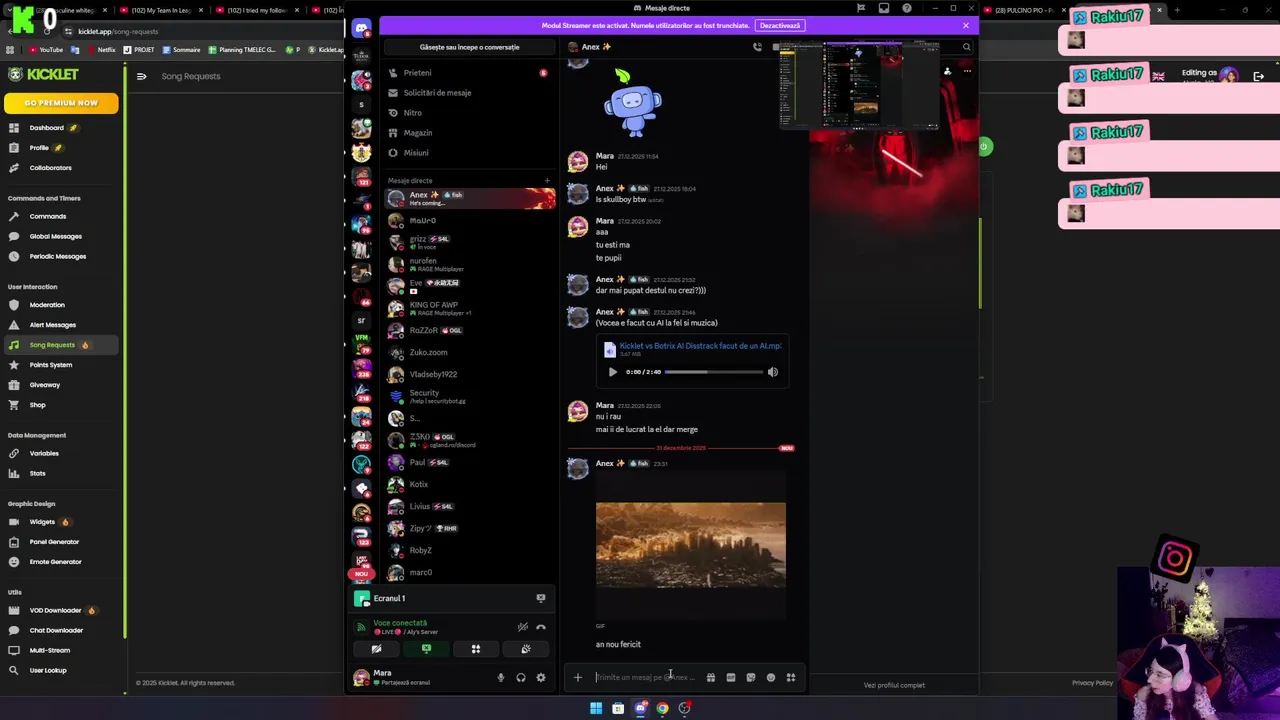Image resolution: width=1280 pixels, height=720 pixels.
Task: Click the kicklet.app browser address bar
Action: point(200,31)
